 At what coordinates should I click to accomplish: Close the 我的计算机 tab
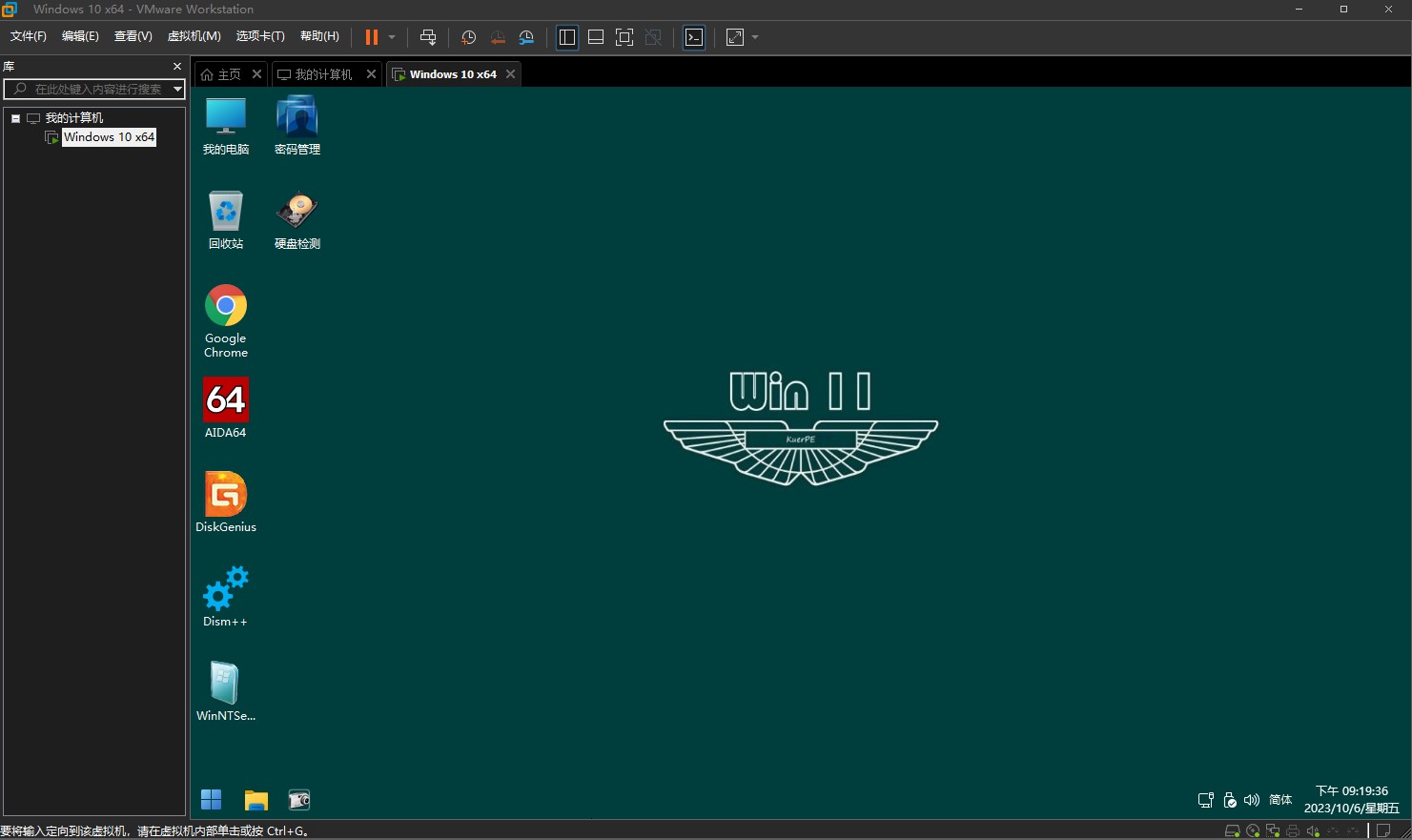click(x=372, y=74)
